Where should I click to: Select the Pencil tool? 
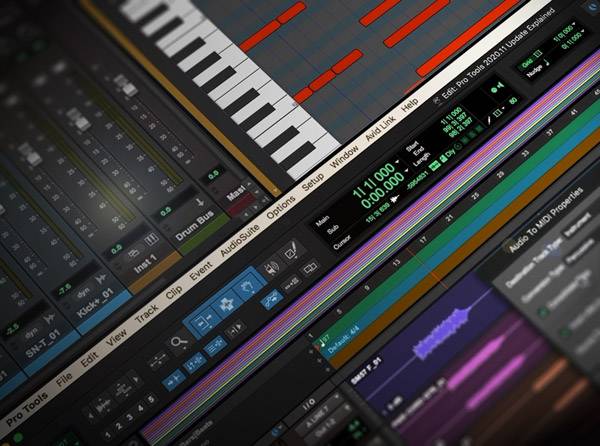coord(292,251)
